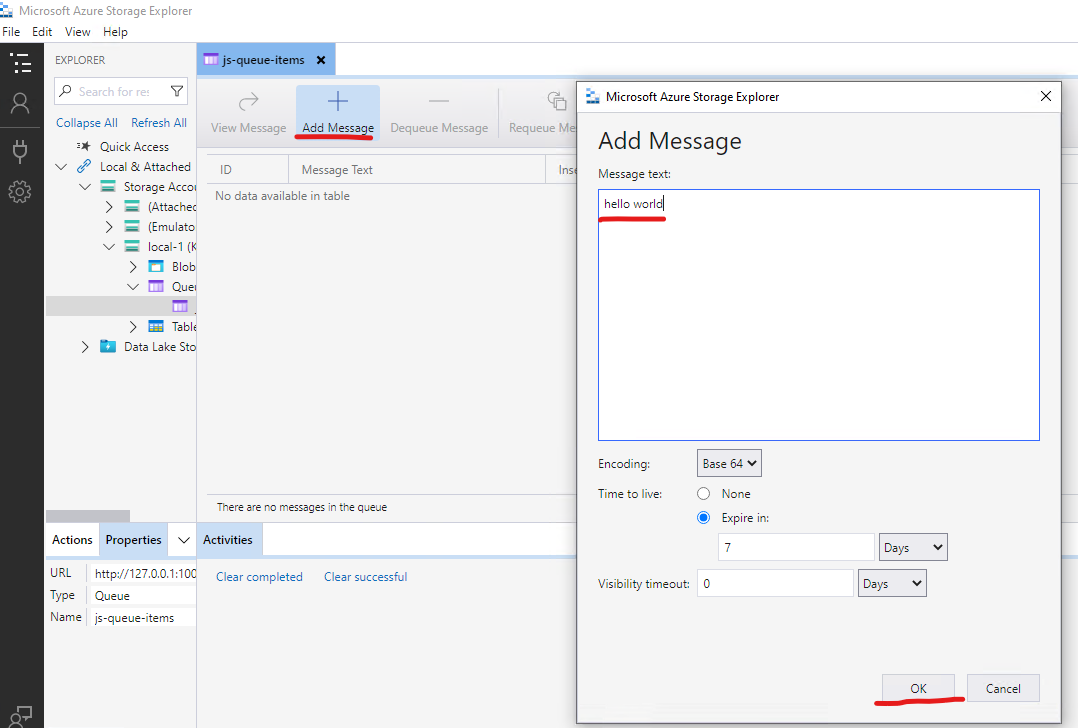
Task: Click the Storage Accounts node icon
Action: (108, 186)
